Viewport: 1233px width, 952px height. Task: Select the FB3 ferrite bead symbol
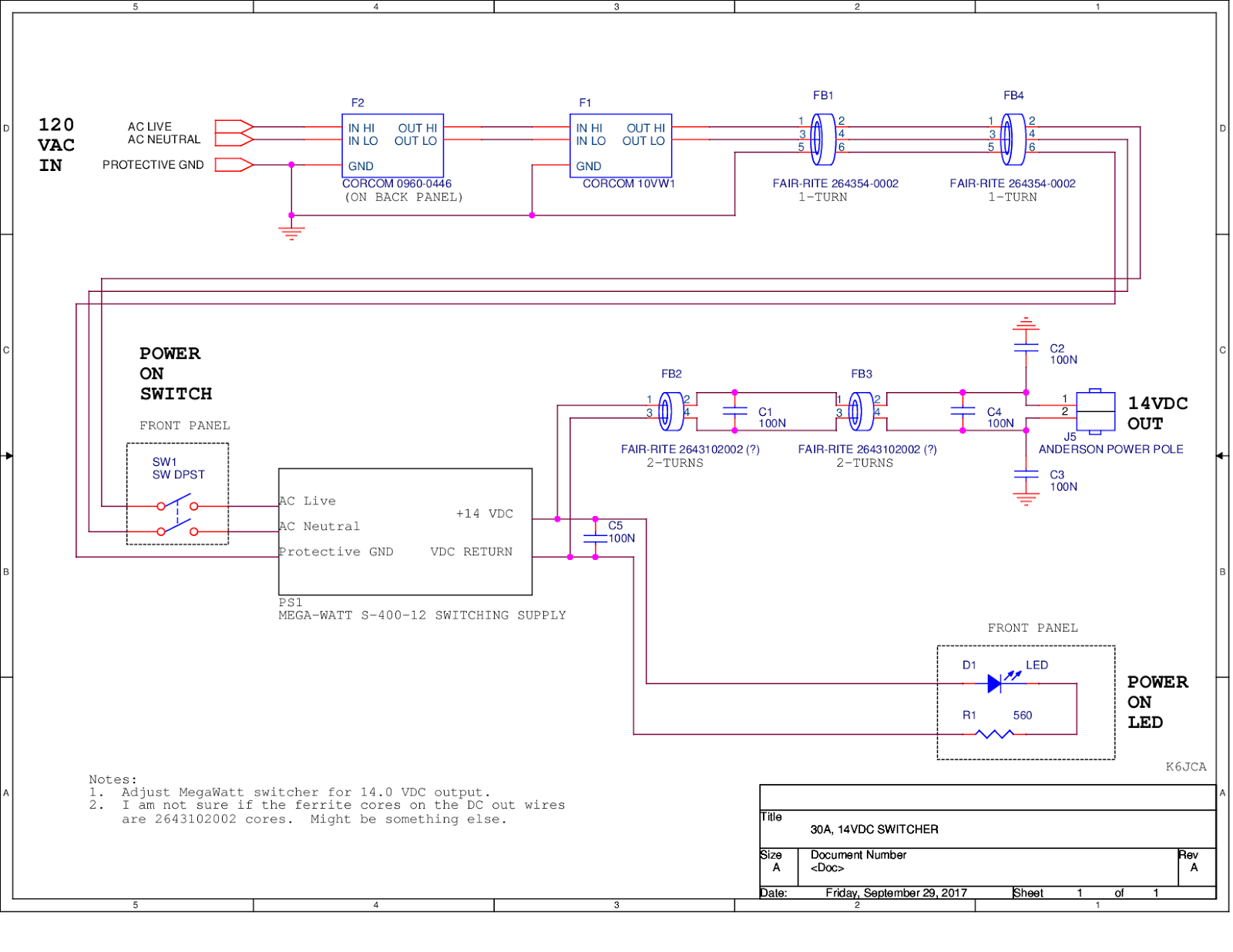[x=861, y=411]
